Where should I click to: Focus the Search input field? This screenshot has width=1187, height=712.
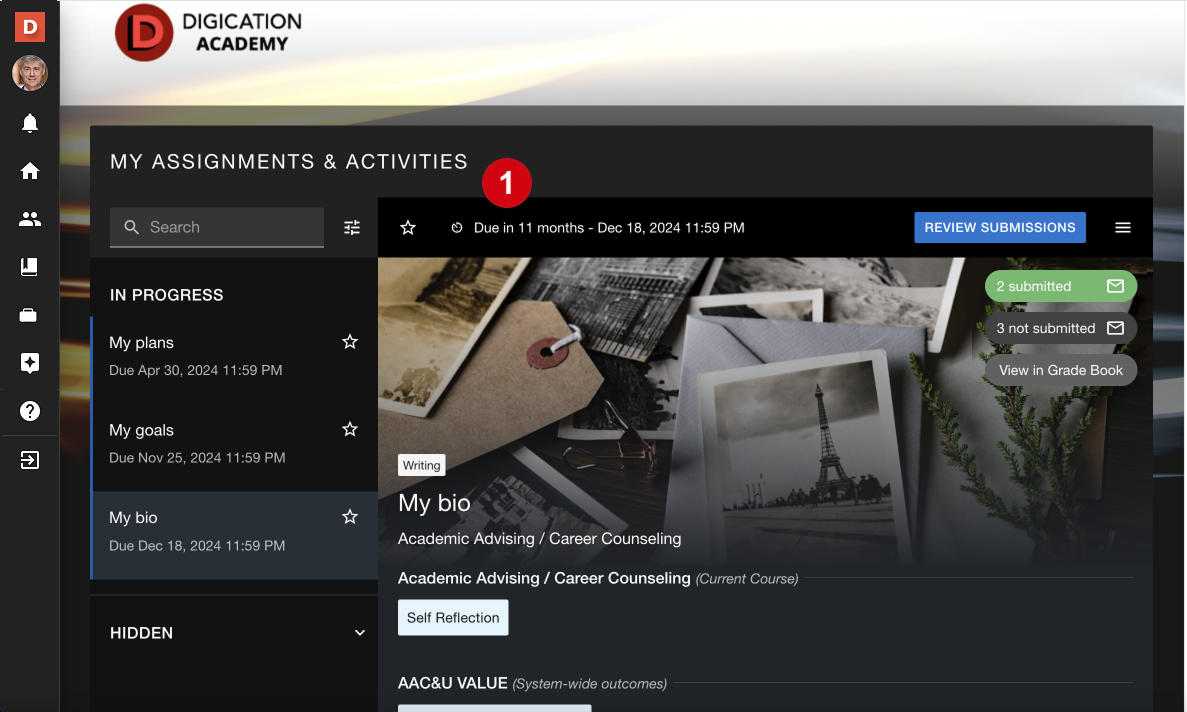click(217, 227)
